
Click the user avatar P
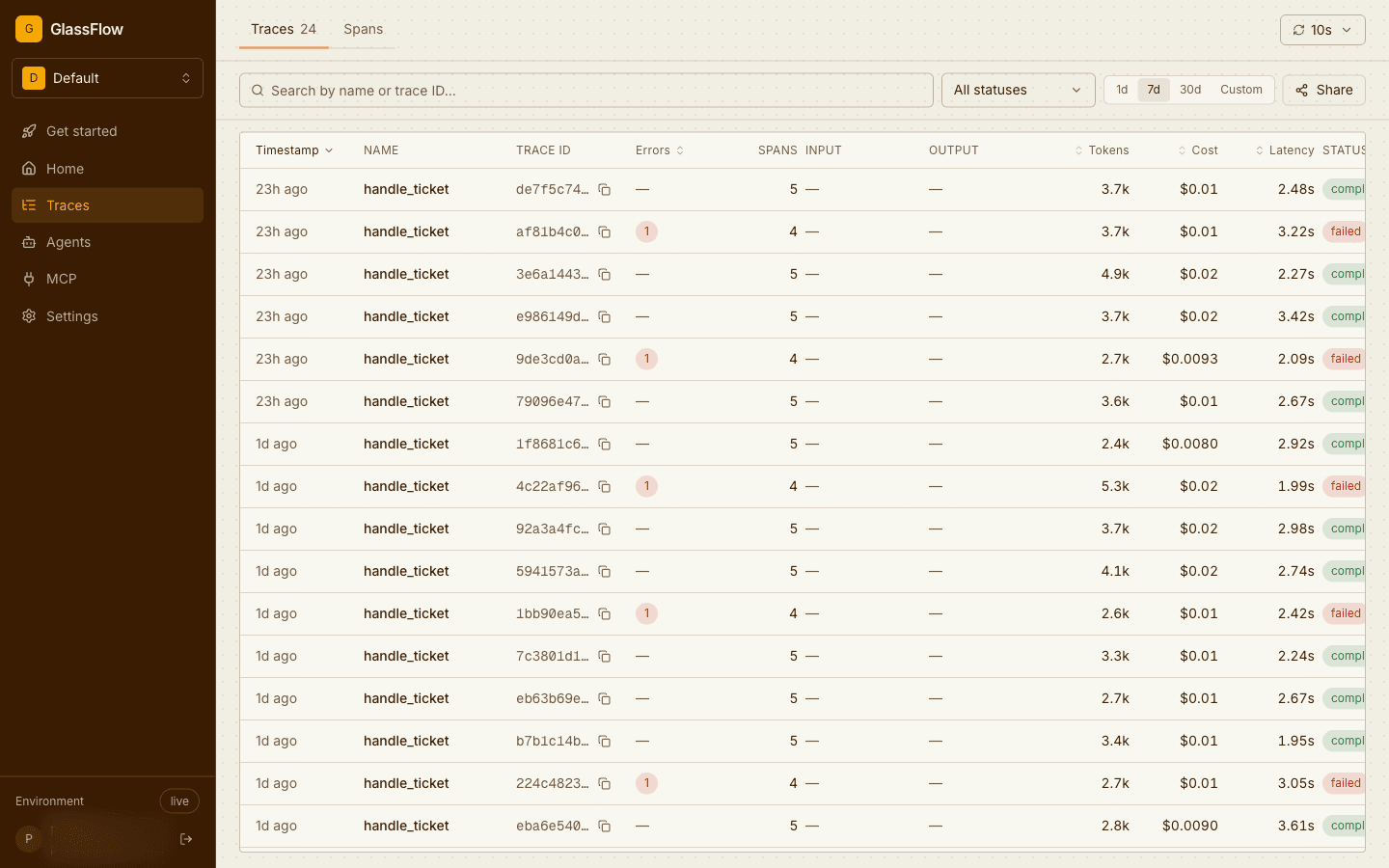click(x=29, y=839)
